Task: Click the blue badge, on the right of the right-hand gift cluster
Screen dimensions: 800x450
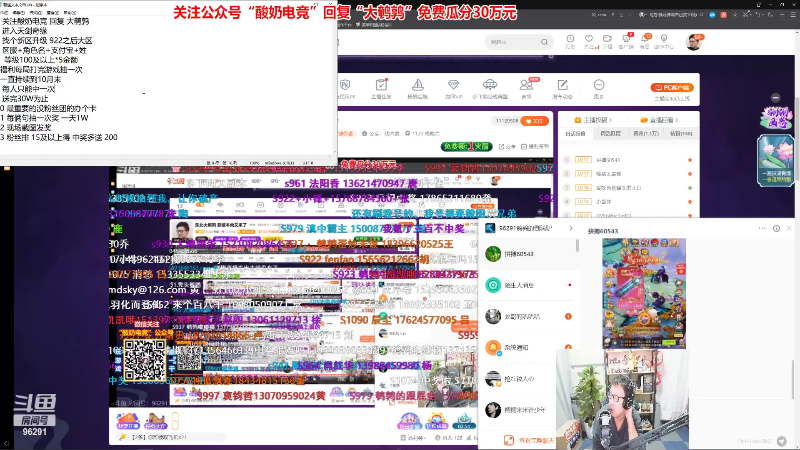Action: [464, 421]
